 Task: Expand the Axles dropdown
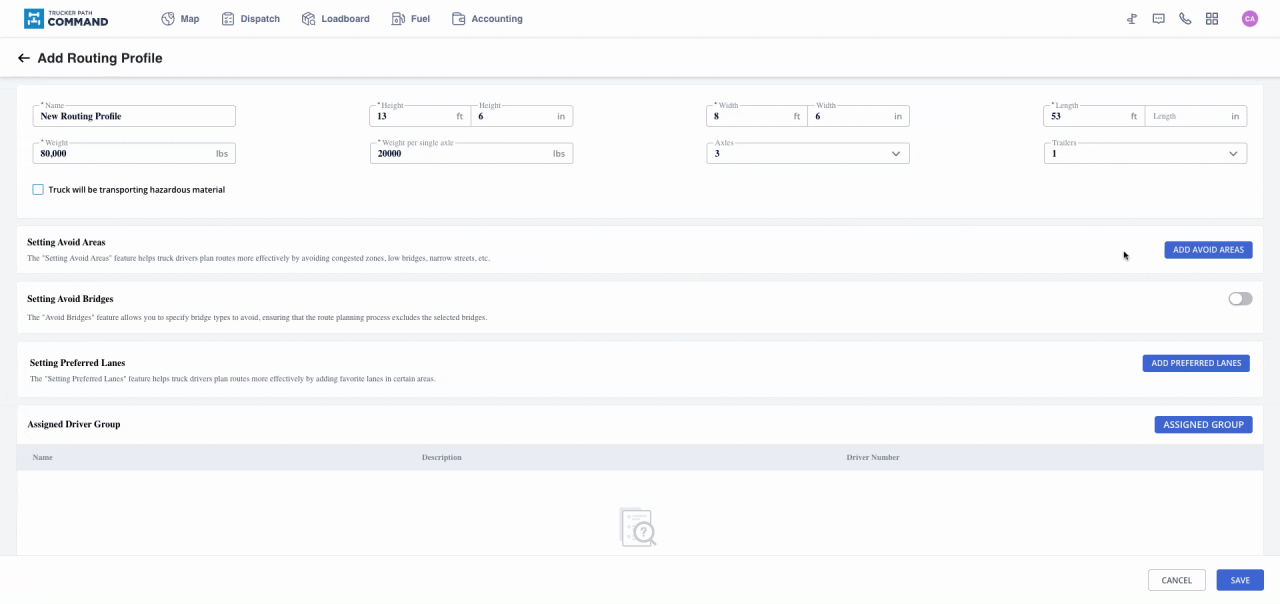[x=807, y=154]
